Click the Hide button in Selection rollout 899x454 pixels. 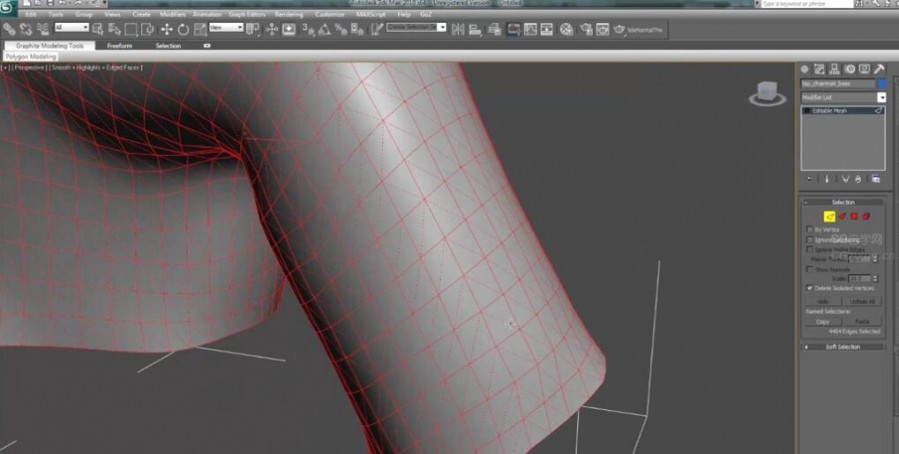click(823, 302)
